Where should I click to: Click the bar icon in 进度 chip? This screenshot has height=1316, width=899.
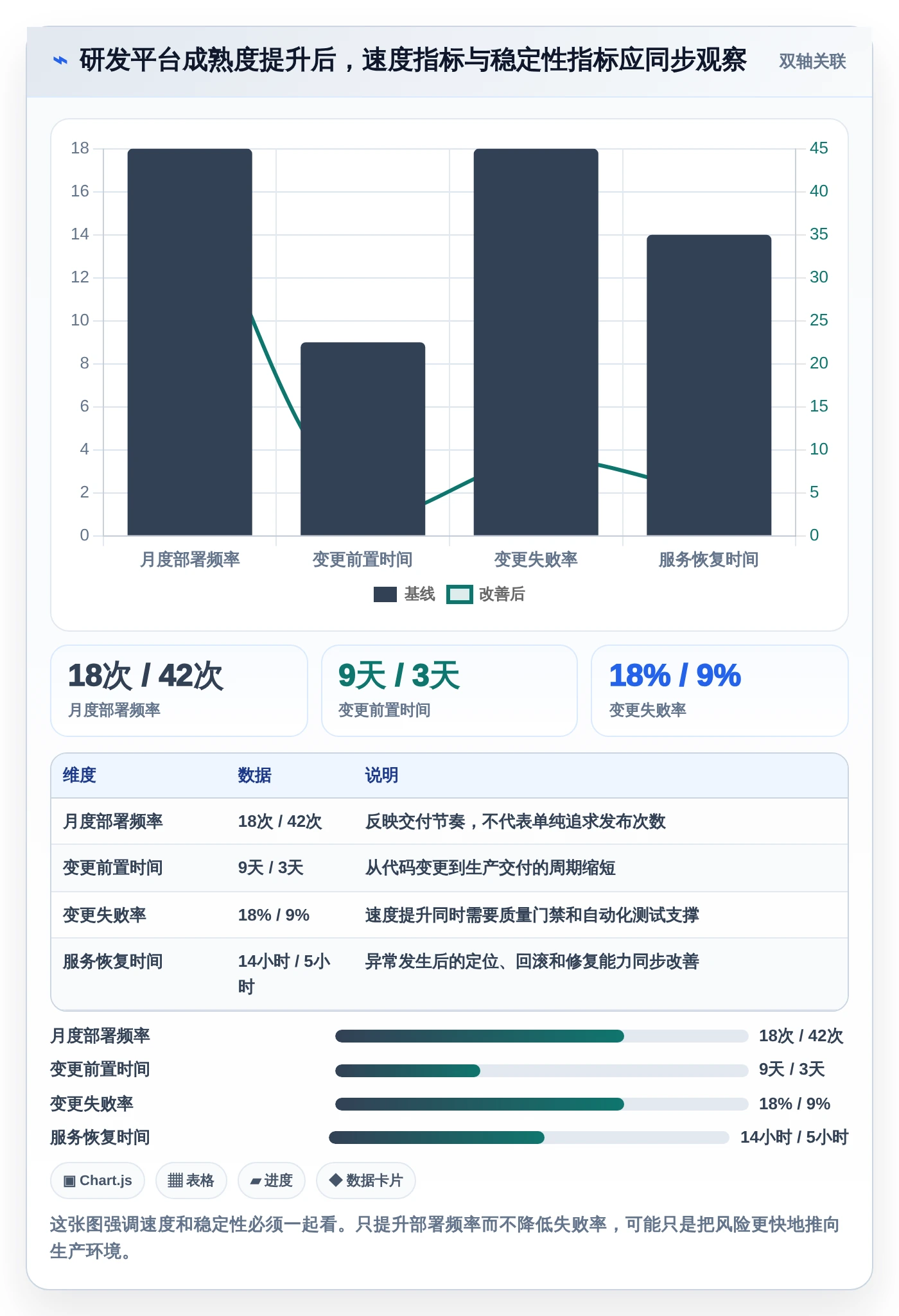(256, 1181)
